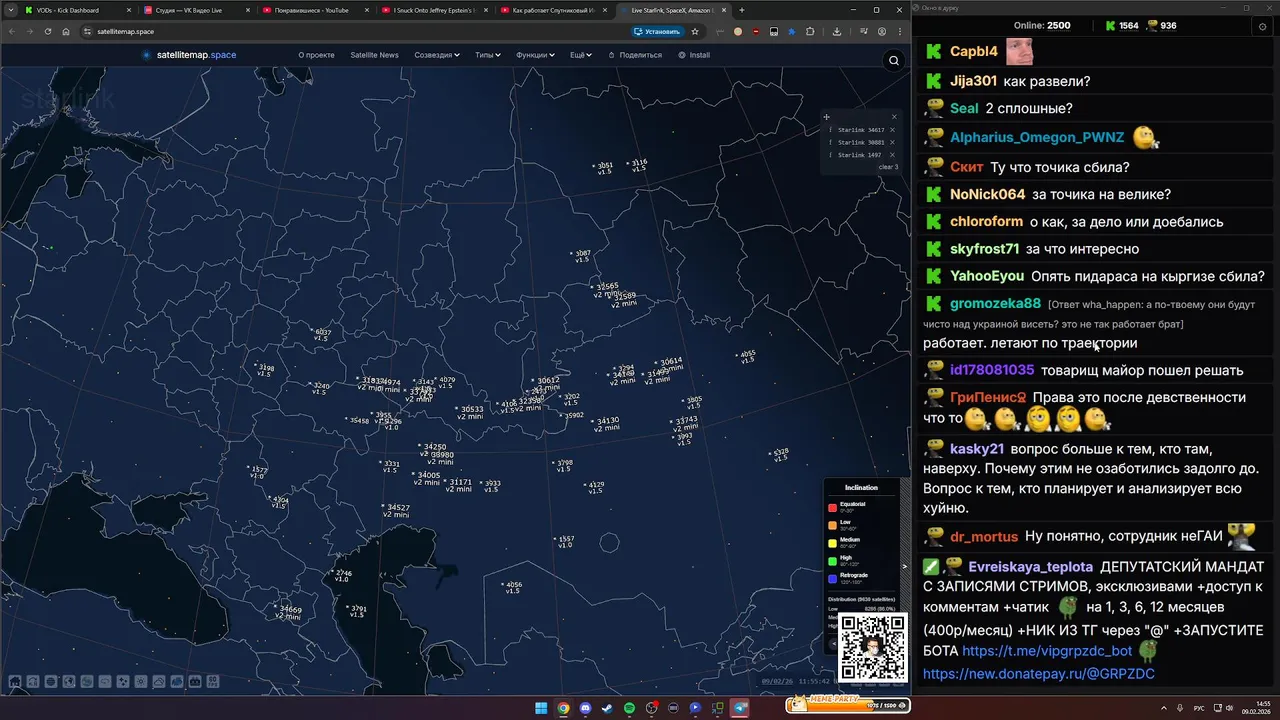Open OBS Studio from the taskbar
Image resolution: width=1280 pixels, height=720 pixels.
652,708
